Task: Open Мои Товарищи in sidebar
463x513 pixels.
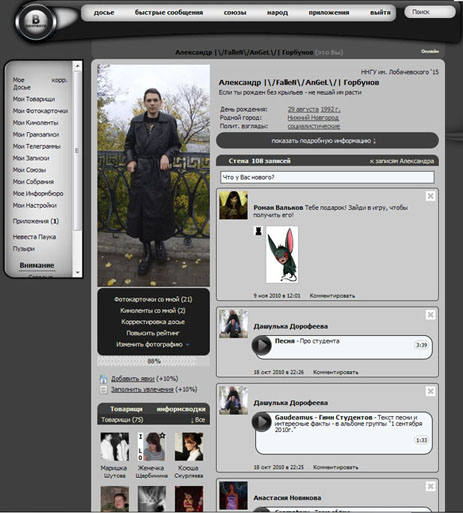Action: tap(34, 99)
